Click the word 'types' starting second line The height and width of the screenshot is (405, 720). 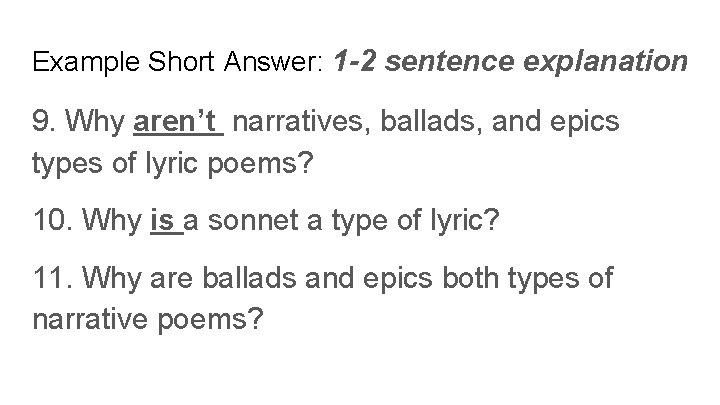pos(67,164)
